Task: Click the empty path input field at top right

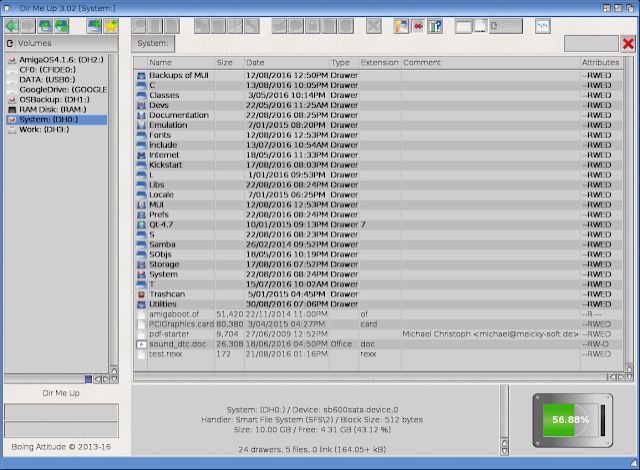Action: point(591,44)
